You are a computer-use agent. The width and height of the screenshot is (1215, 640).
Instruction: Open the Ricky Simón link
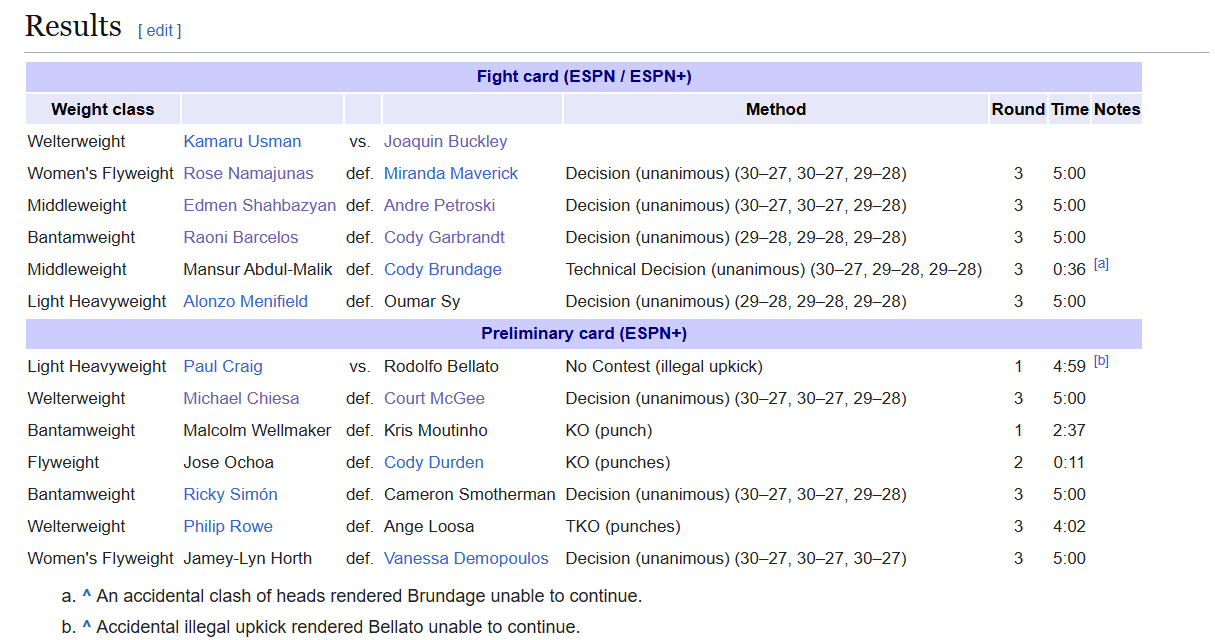pyautogui.click(x=231, y=494)
